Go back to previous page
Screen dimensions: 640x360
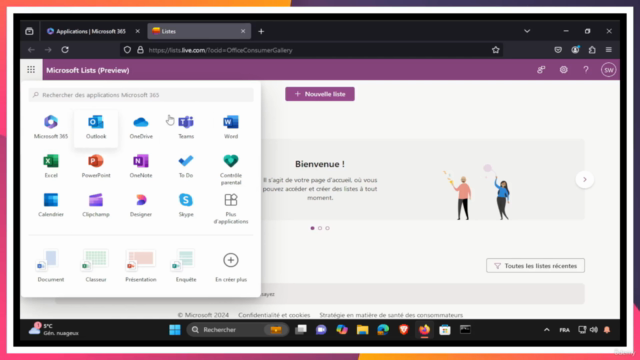31,50
